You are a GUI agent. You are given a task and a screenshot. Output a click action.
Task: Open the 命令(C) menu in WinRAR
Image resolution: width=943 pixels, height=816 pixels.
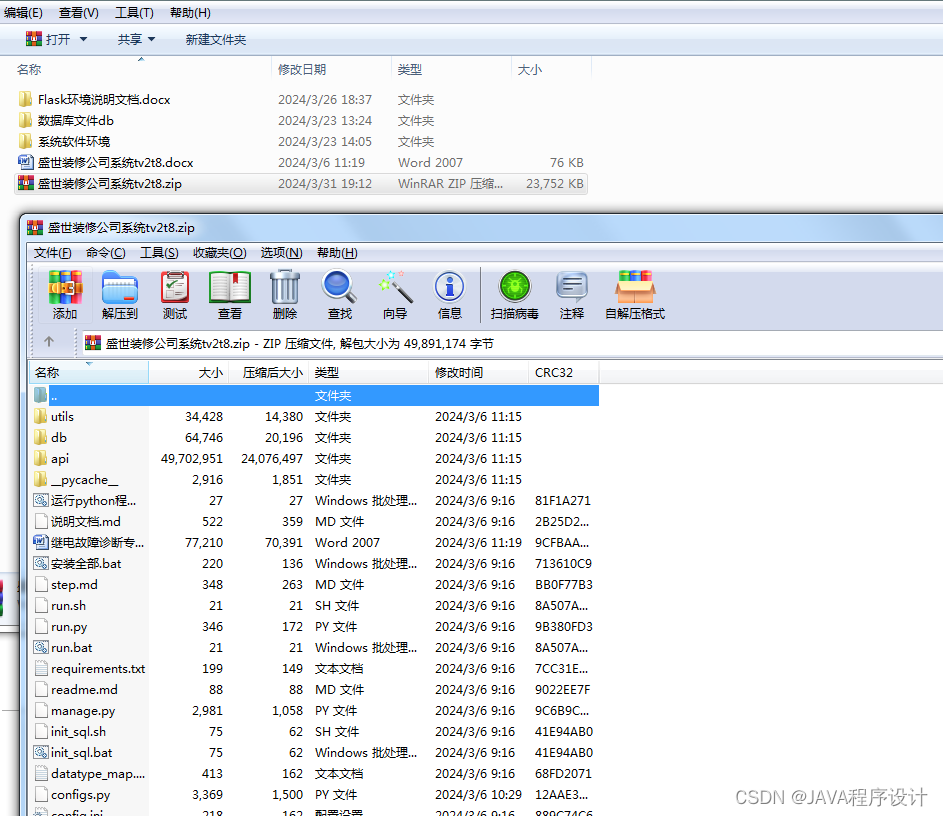pyautogui.click(x=106, y=253)
